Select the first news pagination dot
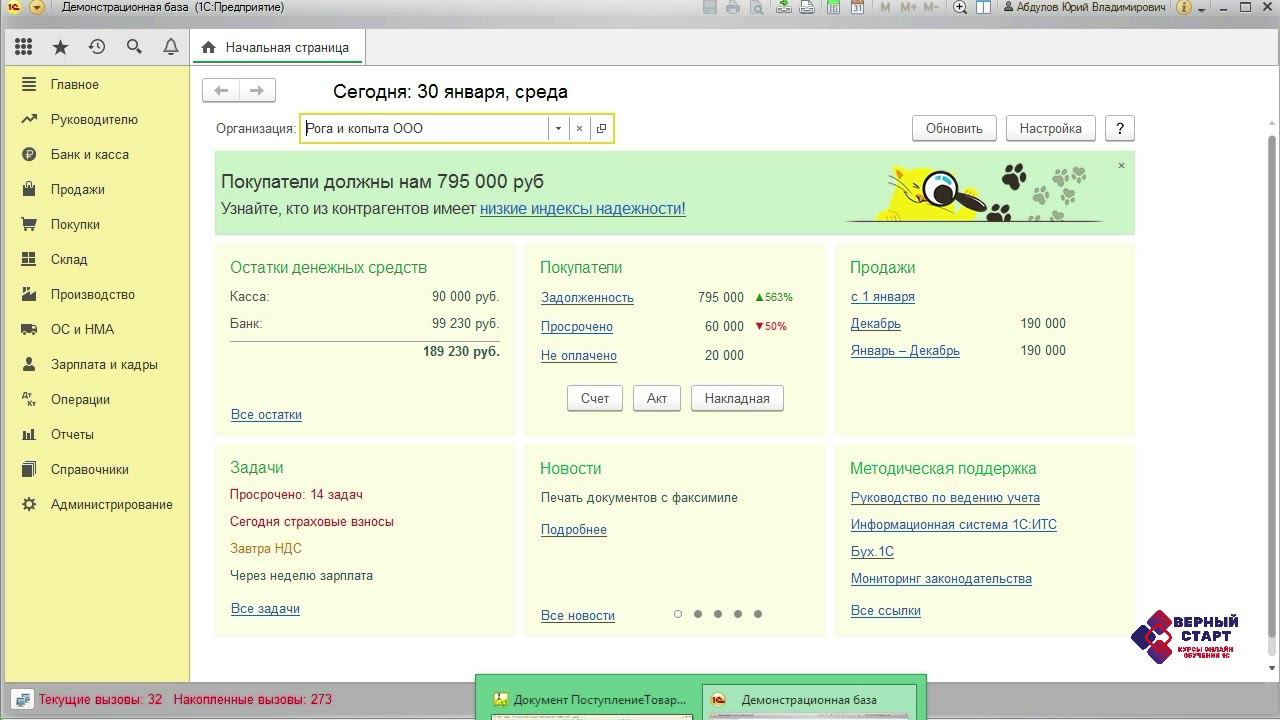The height and width of the screenshot is (720, 1280). click(x=678, y=614)
